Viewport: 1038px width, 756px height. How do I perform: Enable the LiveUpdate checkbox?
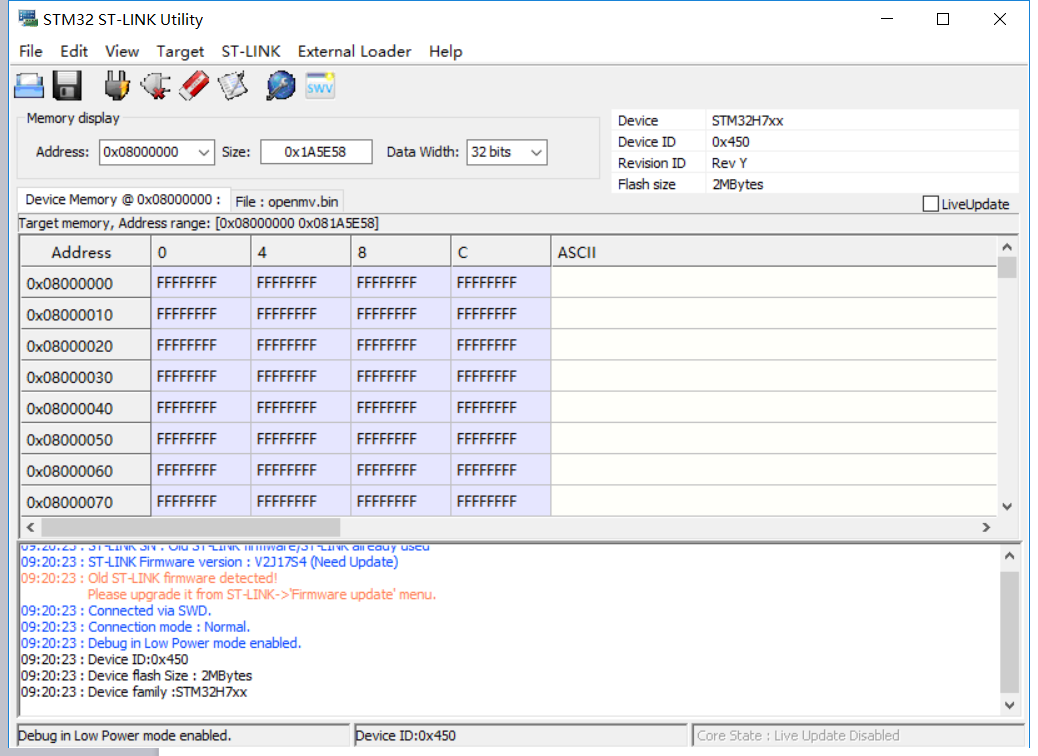pyautogui.click(x=930, y=204)
